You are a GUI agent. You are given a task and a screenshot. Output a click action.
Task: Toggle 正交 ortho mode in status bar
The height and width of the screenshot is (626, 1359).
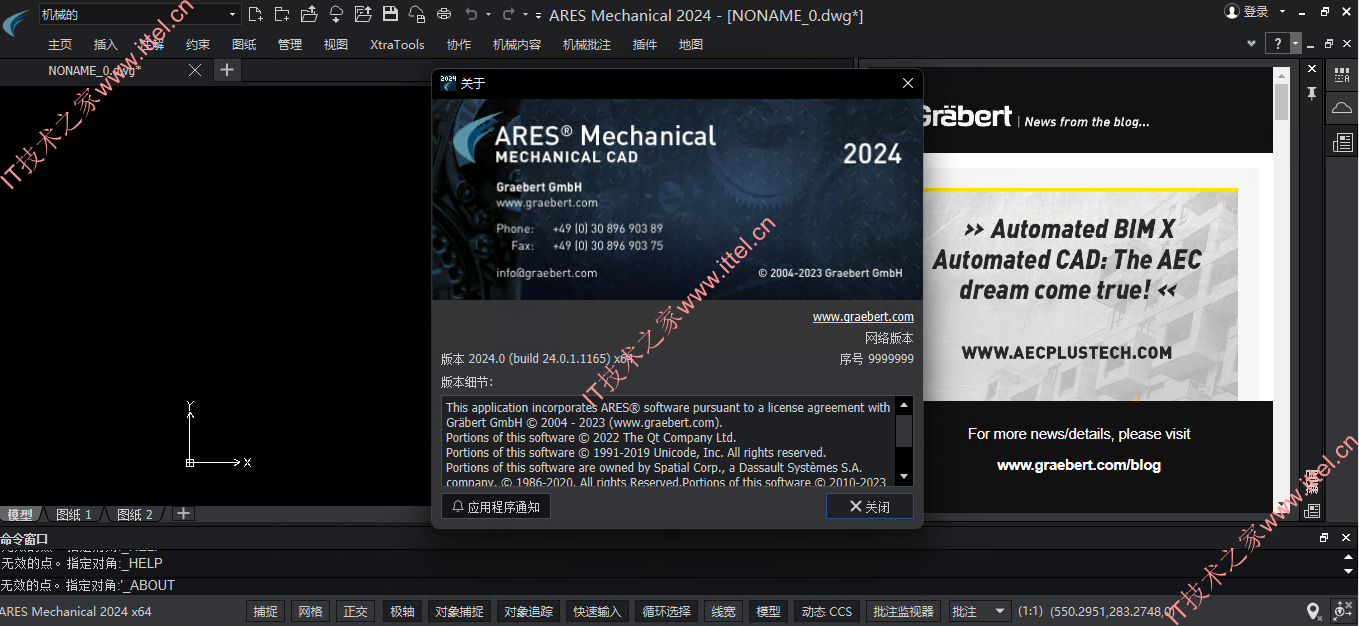tap(355, 611)
